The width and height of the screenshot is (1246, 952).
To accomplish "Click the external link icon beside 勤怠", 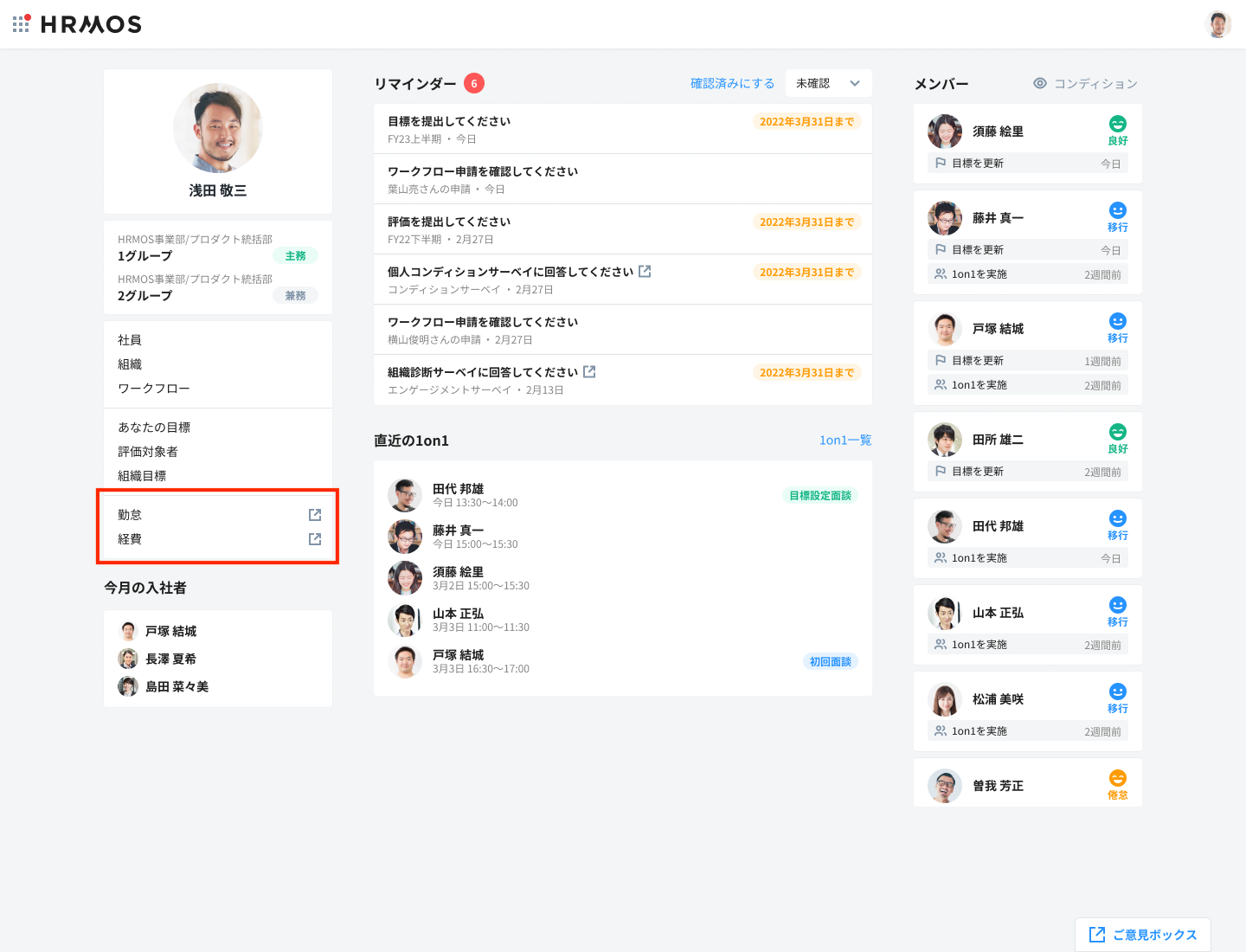I will pyautogui.click(x=315, y=515).
